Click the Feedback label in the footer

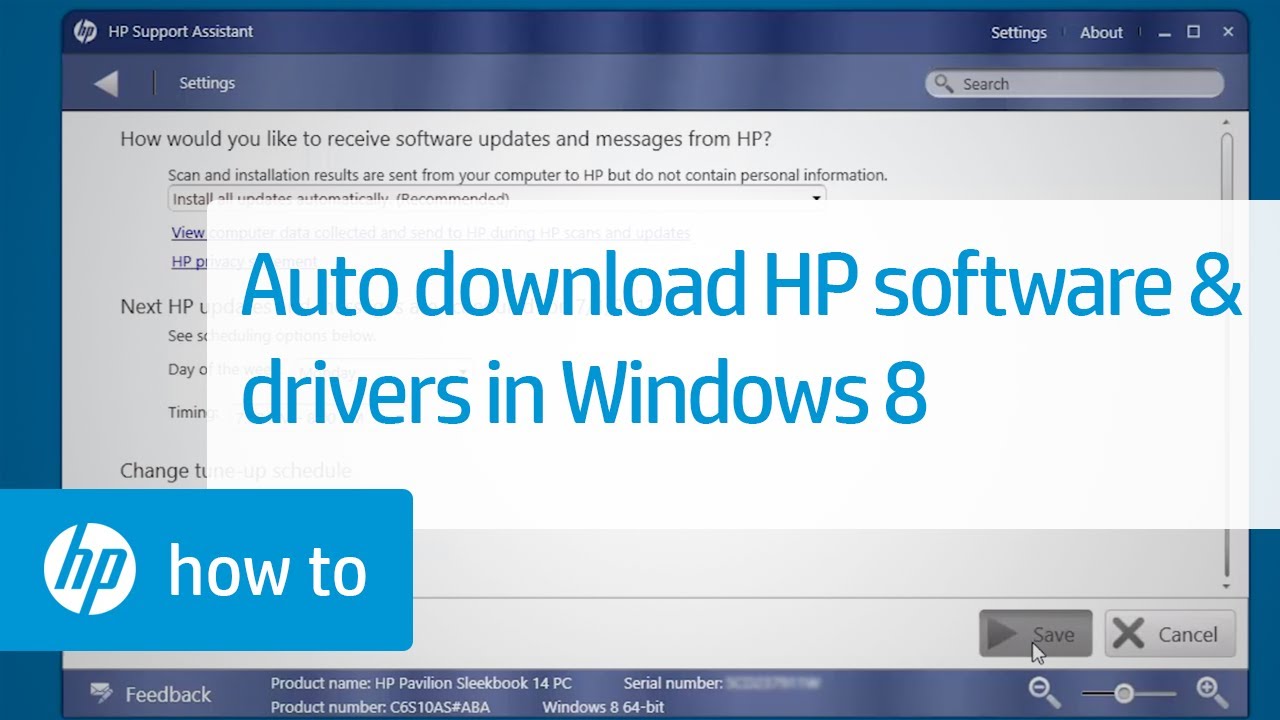[168, 694]
